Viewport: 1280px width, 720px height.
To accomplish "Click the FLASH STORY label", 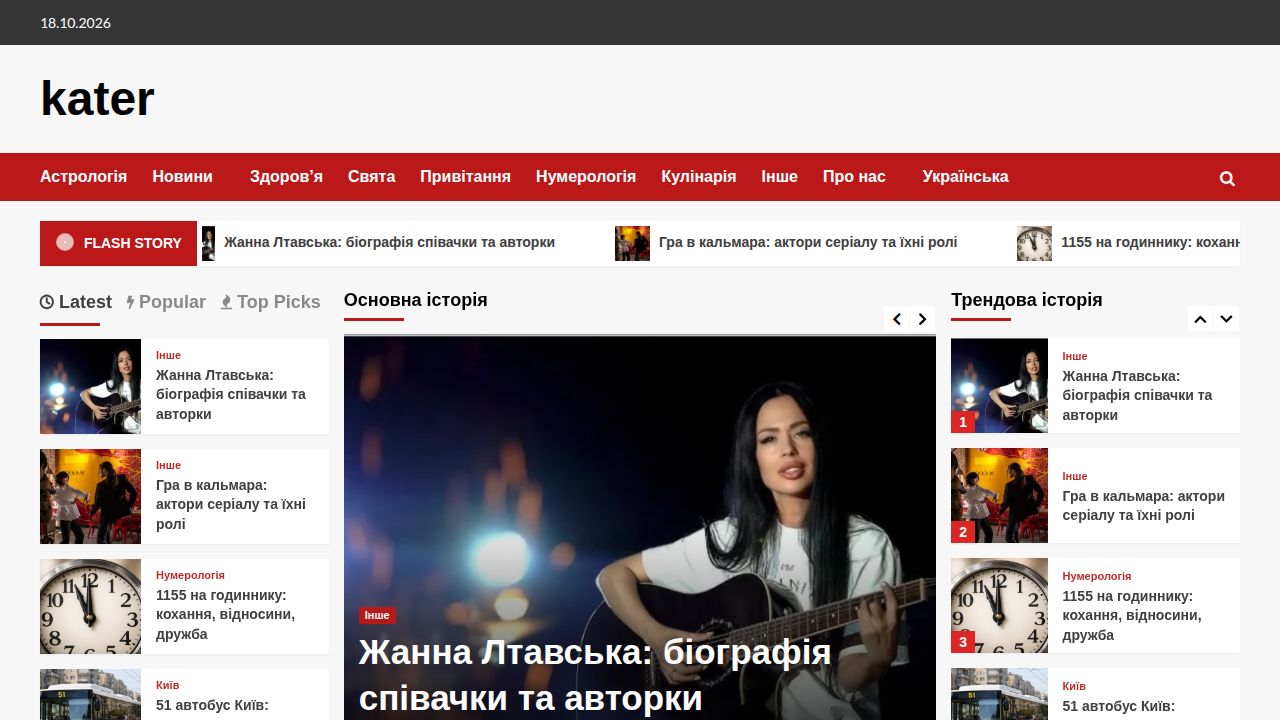I will pyautogui.click(x=118, y=243).
